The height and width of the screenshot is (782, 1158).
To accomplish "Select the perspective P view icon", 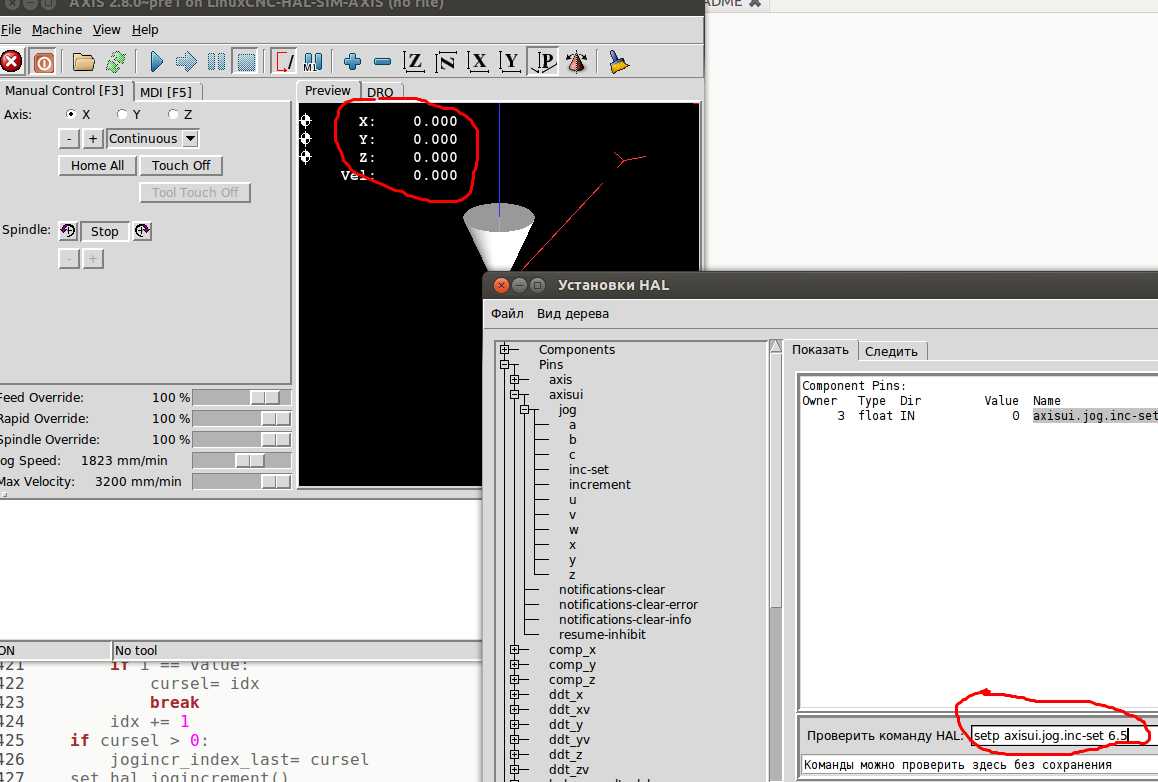I will [x=543, y=61].
